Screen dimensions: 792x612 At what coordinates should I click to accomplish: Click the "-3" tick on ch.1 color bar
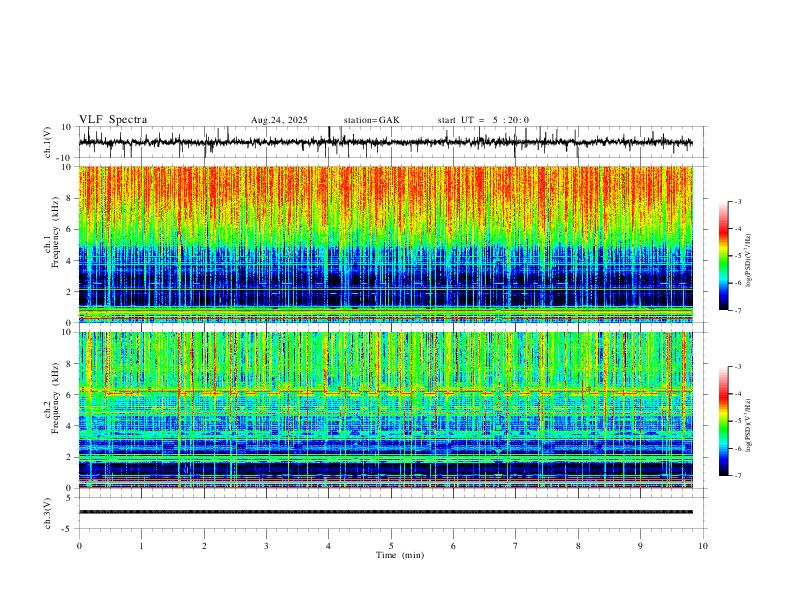point(738,202)
